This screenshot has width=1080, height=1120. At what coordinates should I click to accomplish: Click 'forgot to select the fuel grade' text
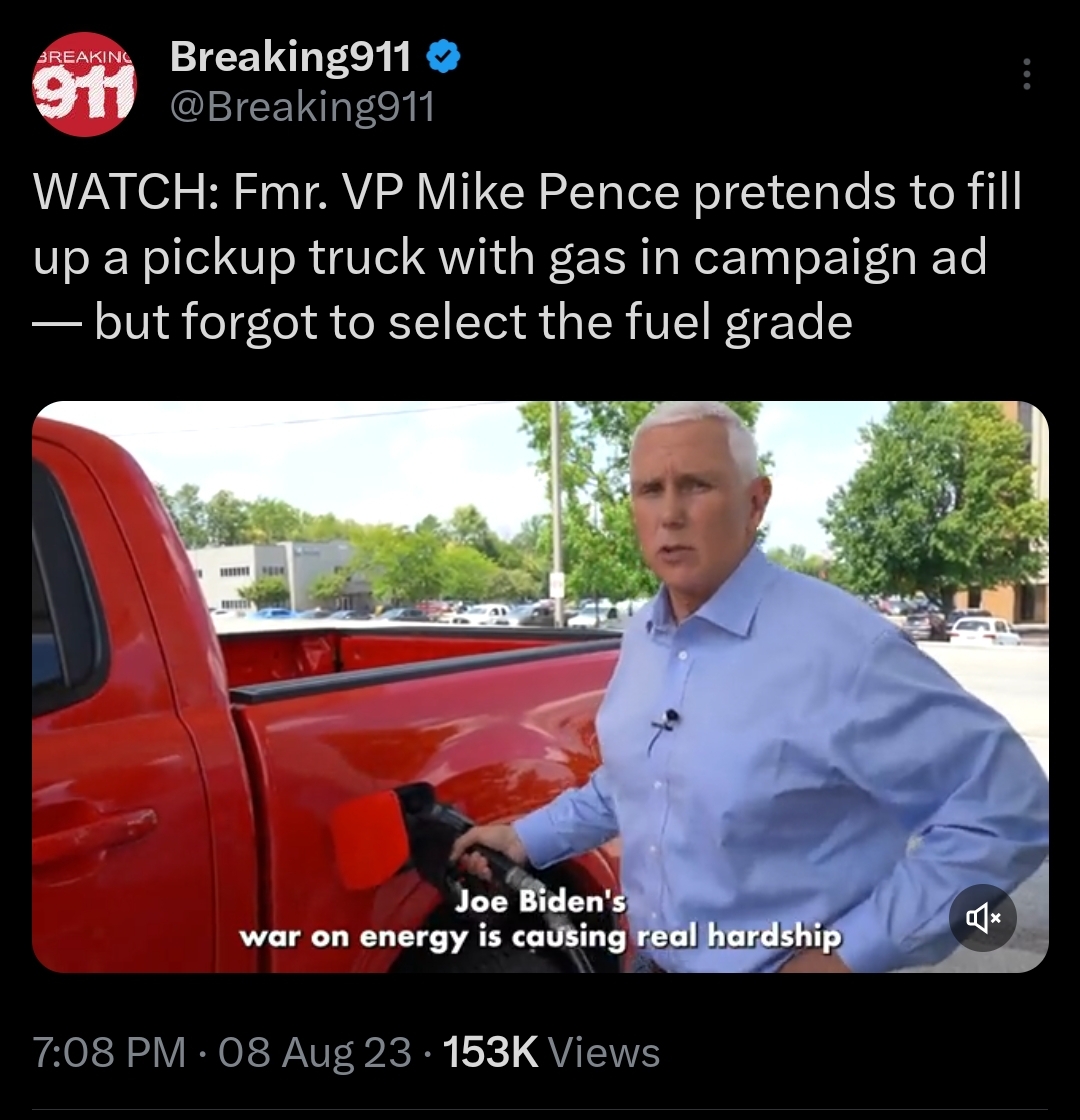click(517, 322)
